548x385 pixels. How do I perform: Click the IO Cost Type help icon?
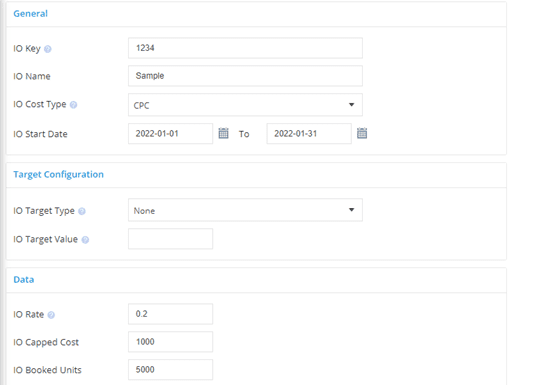(73, 105)
